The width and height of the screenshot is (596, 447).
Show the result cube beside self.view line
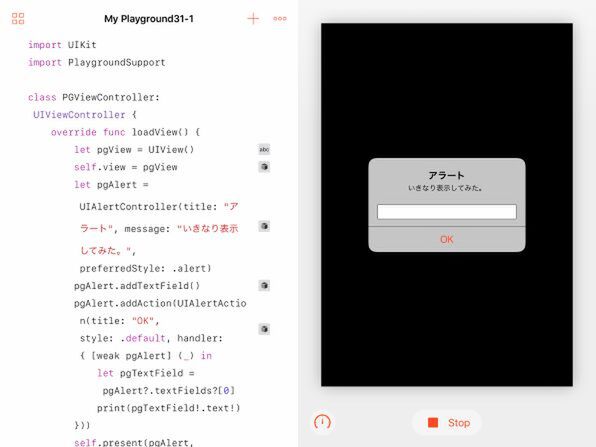pos(264,167)
